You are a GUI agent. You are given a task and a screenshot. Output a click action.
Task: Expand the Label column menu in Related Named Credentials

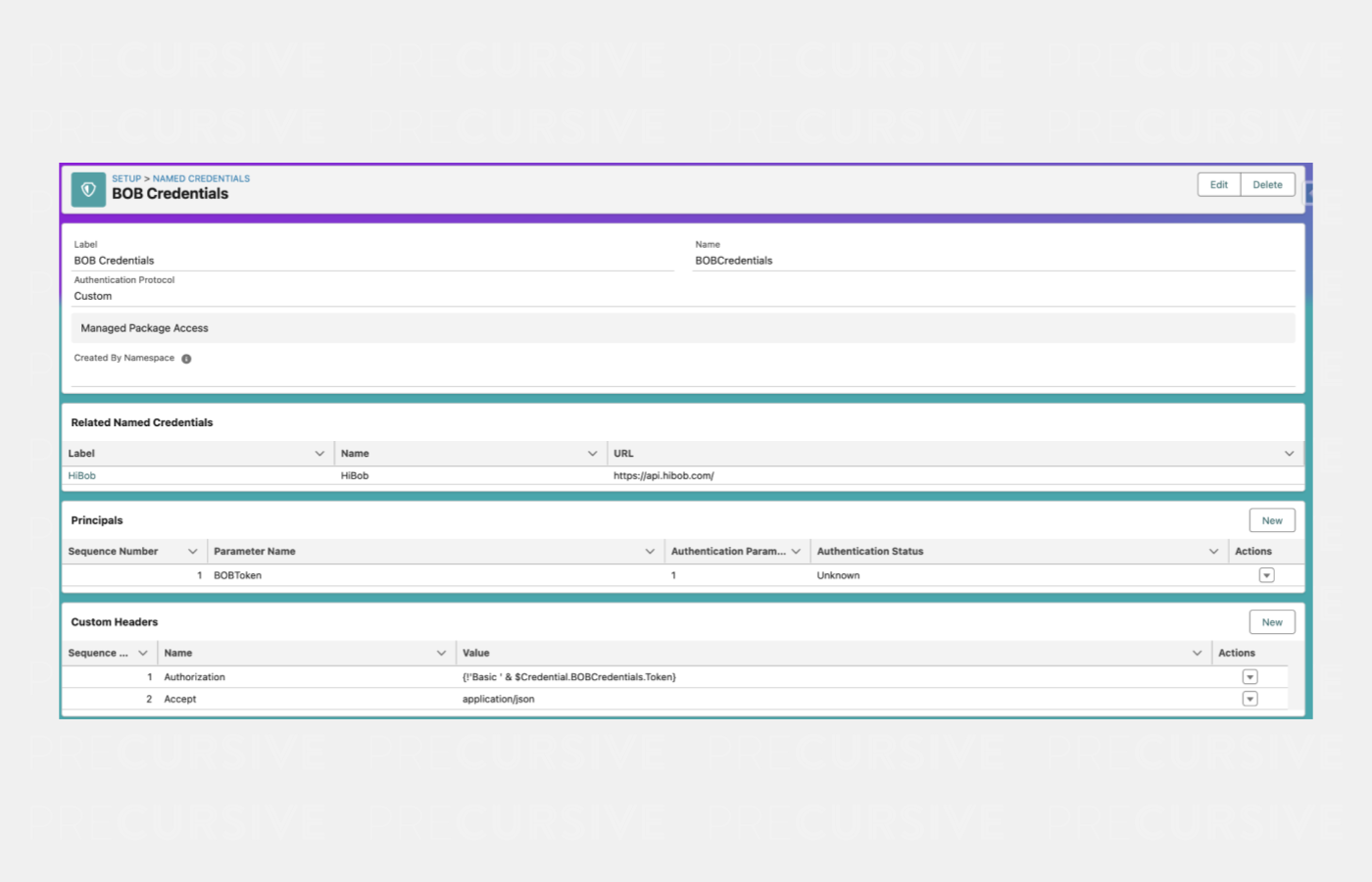coord(319,454)
